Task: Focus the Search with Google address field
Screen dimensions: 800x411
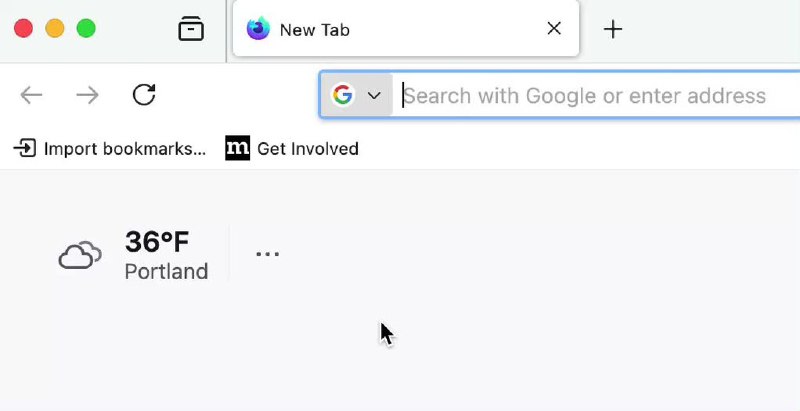Action: click(590, 96)
